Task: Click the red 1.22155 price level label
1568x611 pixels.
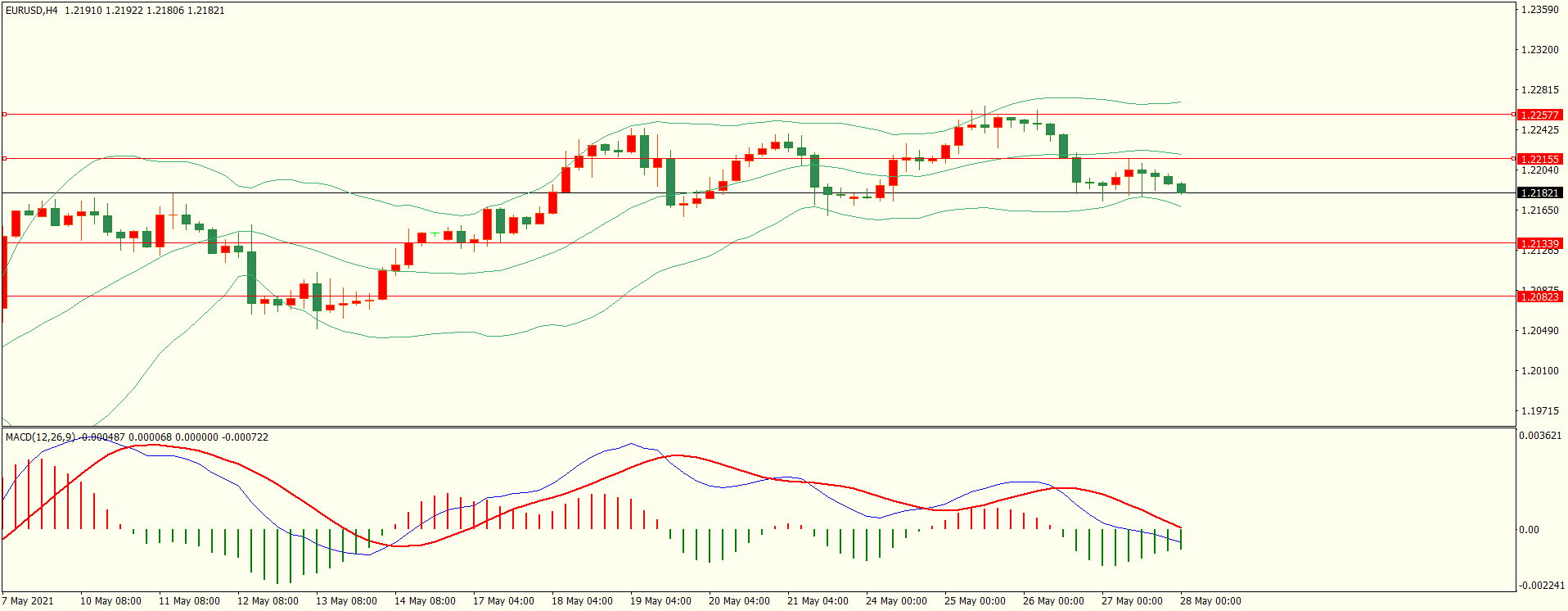Action: tap(1539, 160)
